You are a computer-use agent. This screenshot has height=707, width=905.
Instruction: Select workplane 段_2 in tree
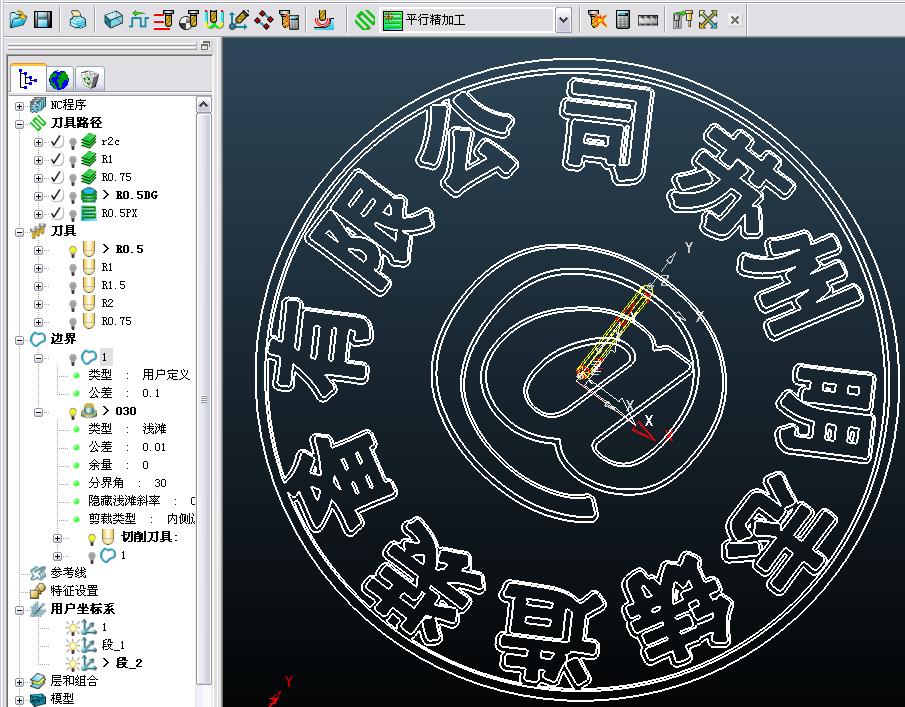click(129, 663)
